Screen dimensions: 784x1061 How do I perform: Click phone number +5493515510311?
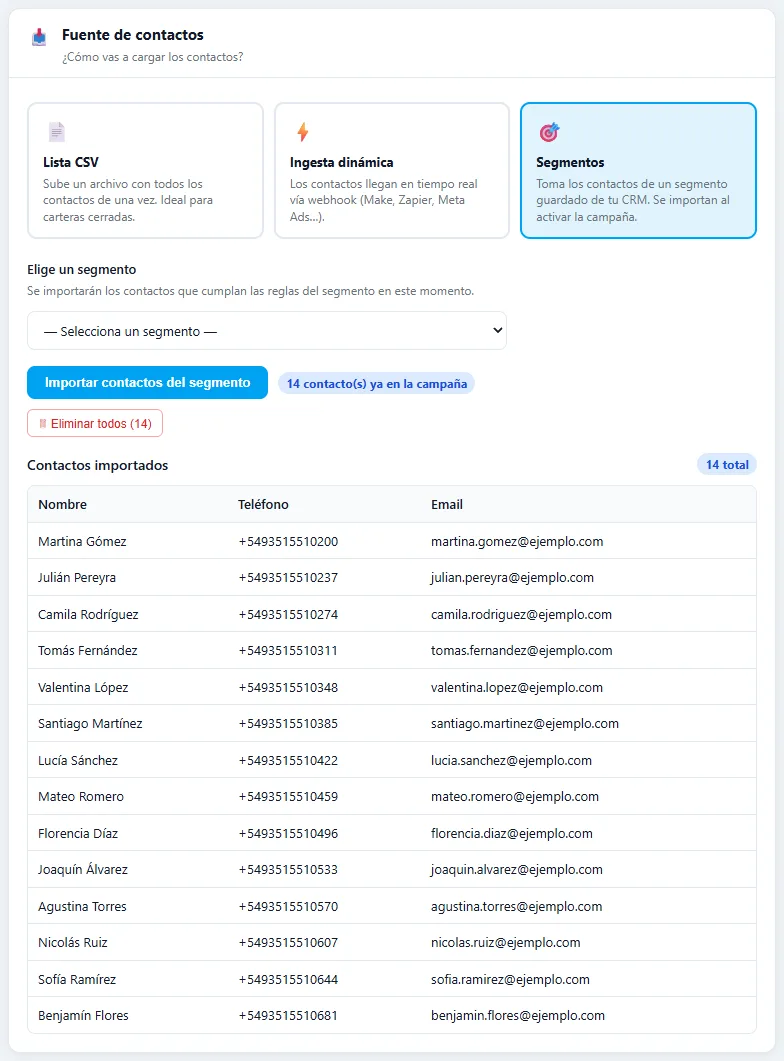tap(288, 651)
